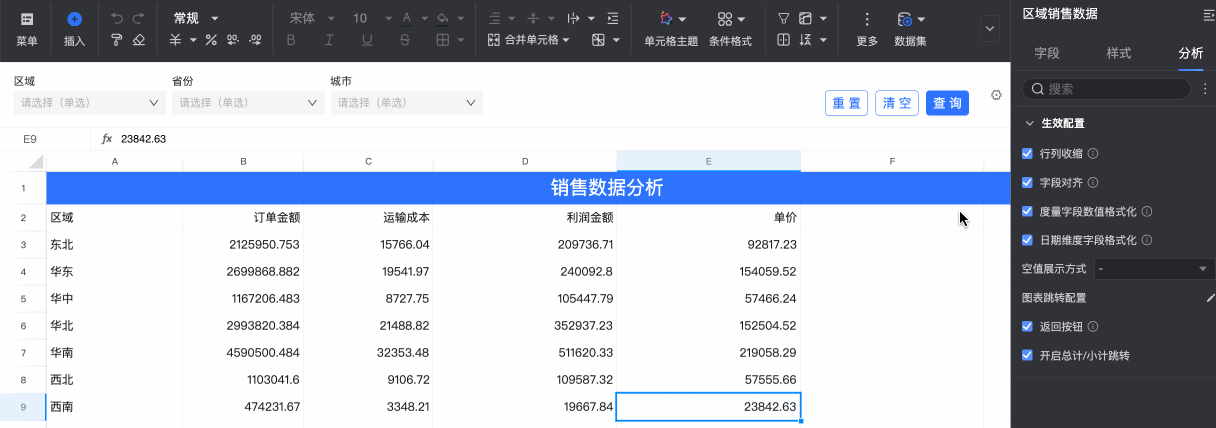Collapse the 生效配置 section
This screenshot has width=1216, height=428.
(1029, 123)
